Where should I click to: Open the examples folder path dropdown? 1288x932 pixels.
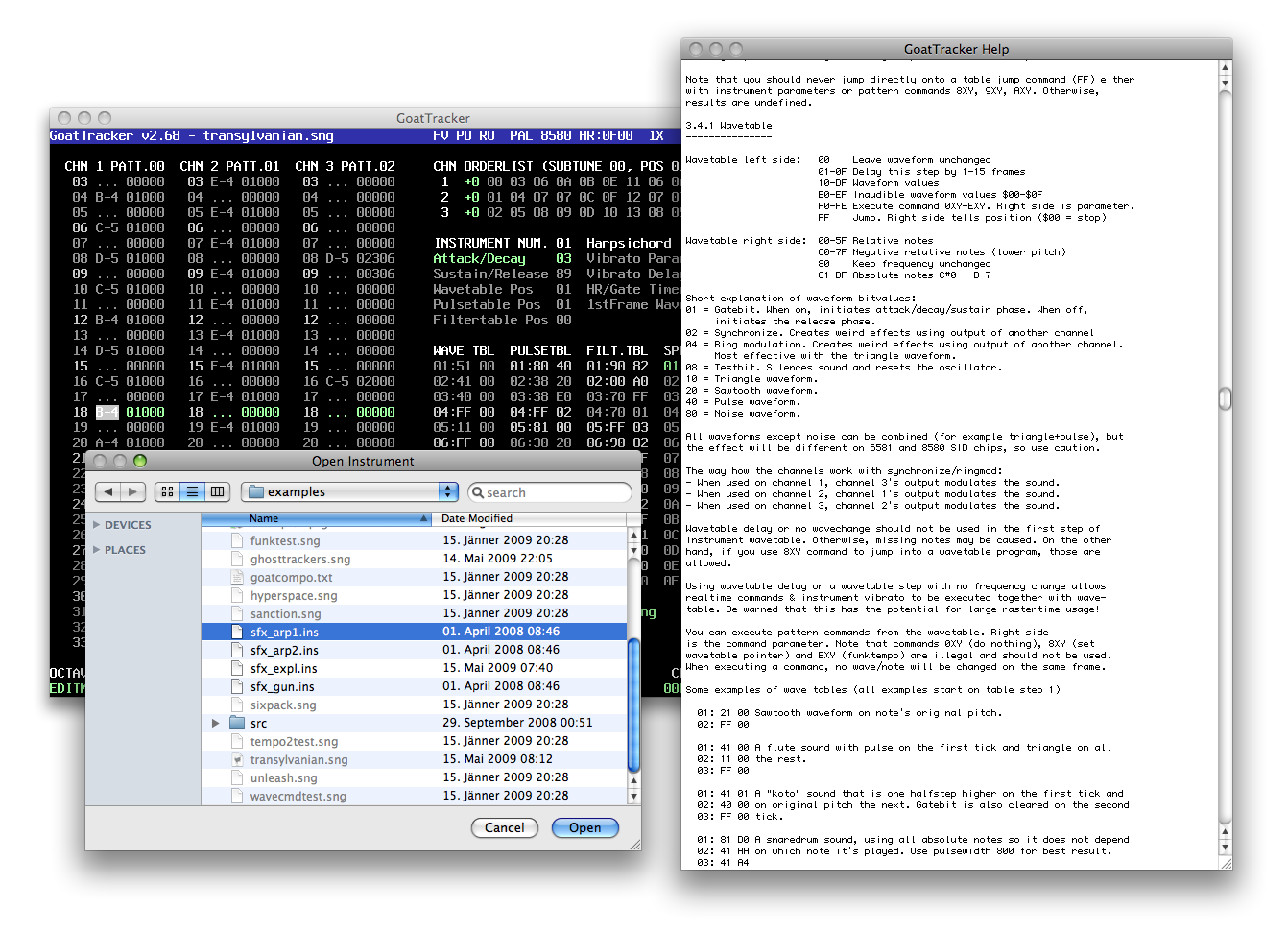(x=350, y=492)
